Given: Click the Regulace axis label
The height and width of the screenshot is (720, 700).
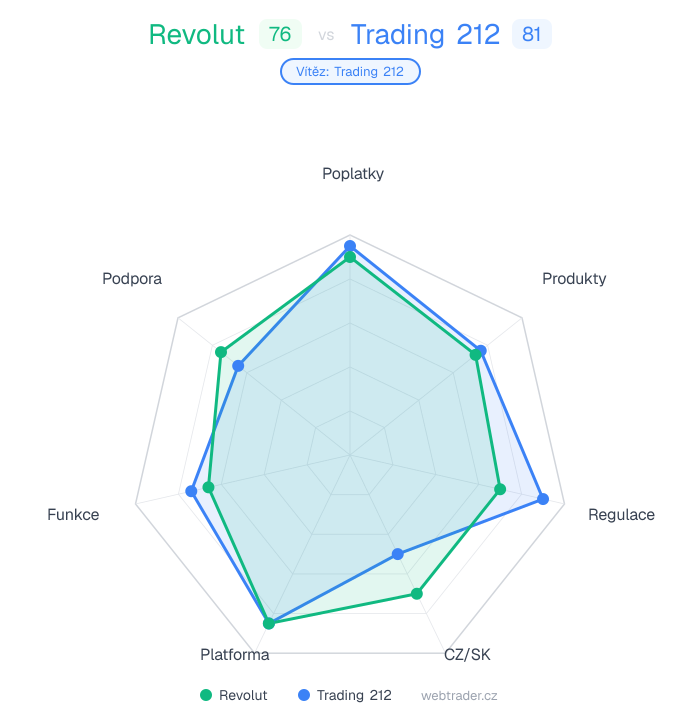Looking at the screenshot, I should [621, 515].
